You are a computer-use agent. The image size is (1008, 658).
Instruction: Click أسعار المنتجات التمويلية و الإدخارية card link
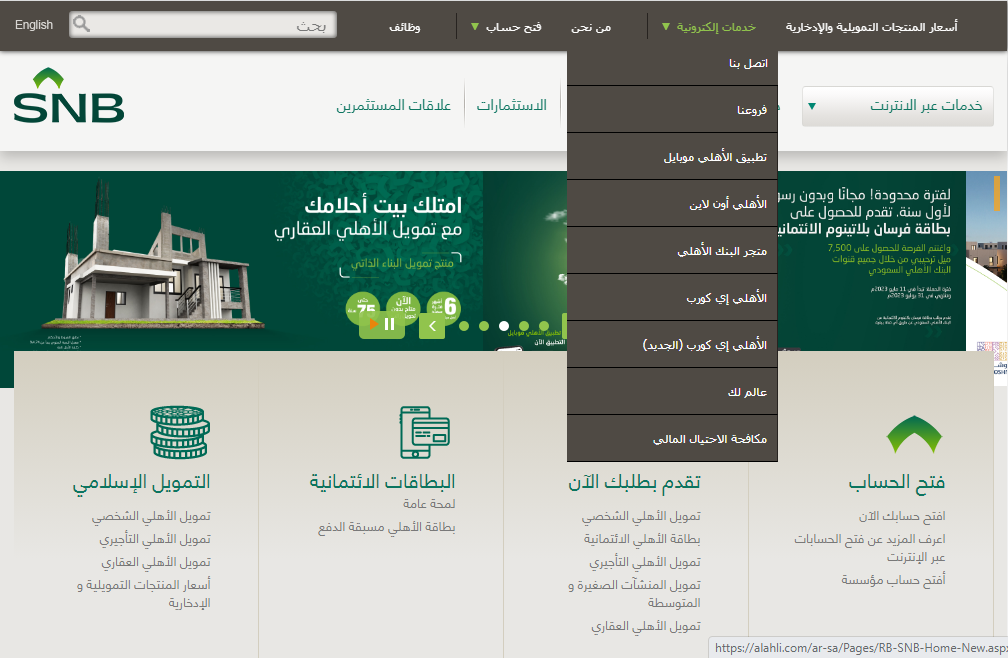click(x=144, y=594)
